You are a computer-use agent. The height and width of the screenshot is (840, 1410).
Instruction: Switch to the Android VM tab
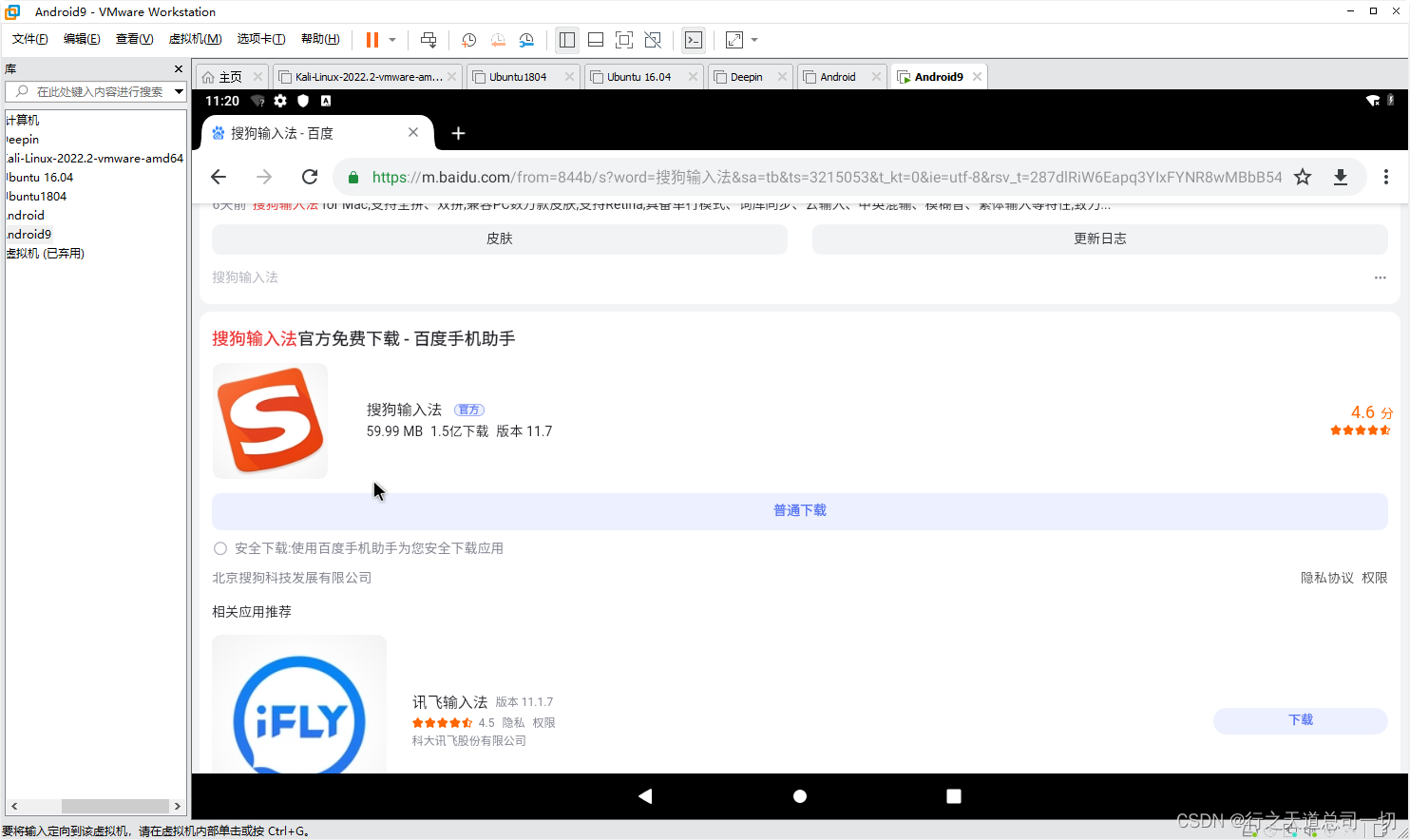tap(837, 77)
